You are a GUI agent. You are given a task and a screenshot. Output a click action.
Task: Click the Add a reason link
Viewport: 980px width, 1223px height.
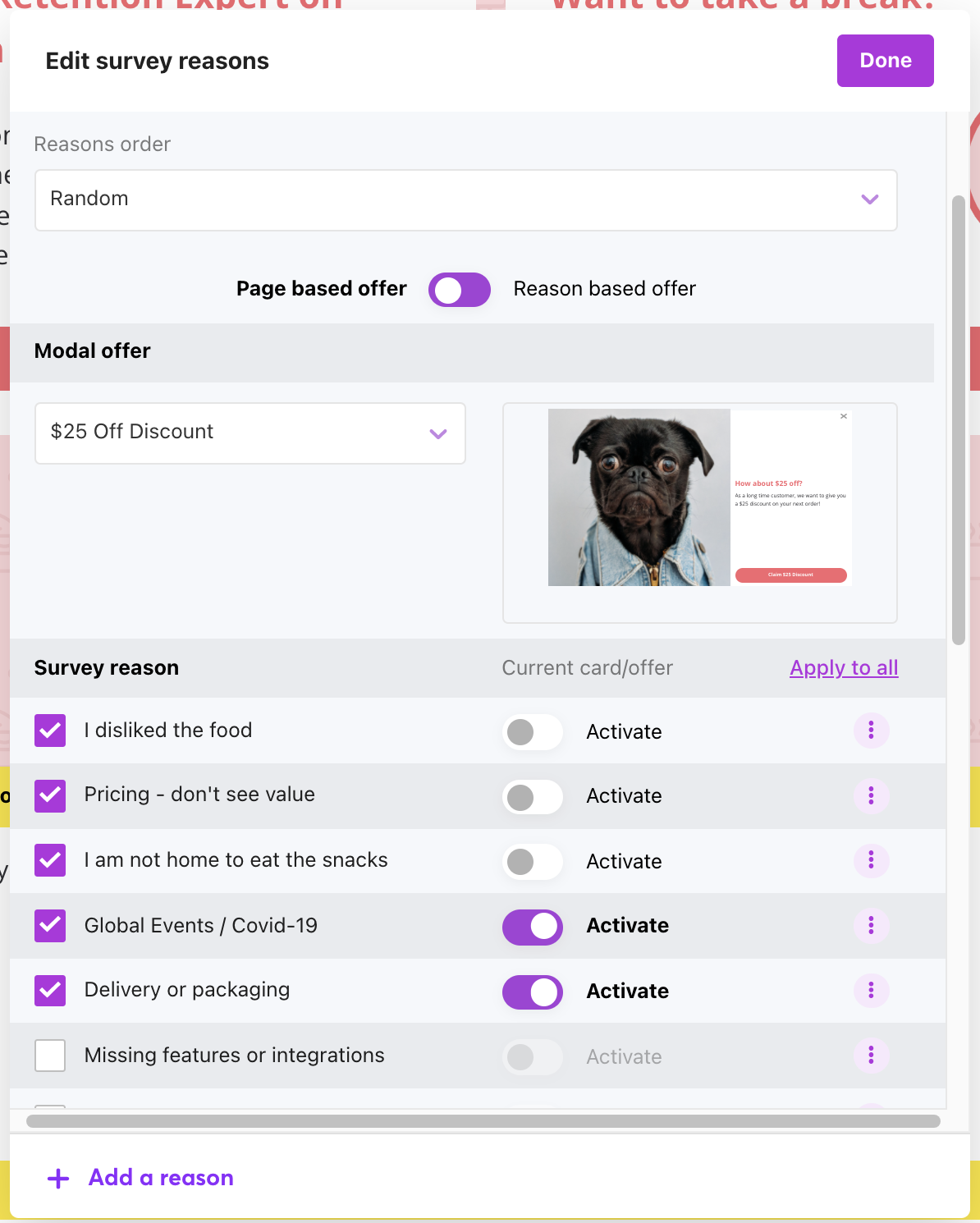161,1178
